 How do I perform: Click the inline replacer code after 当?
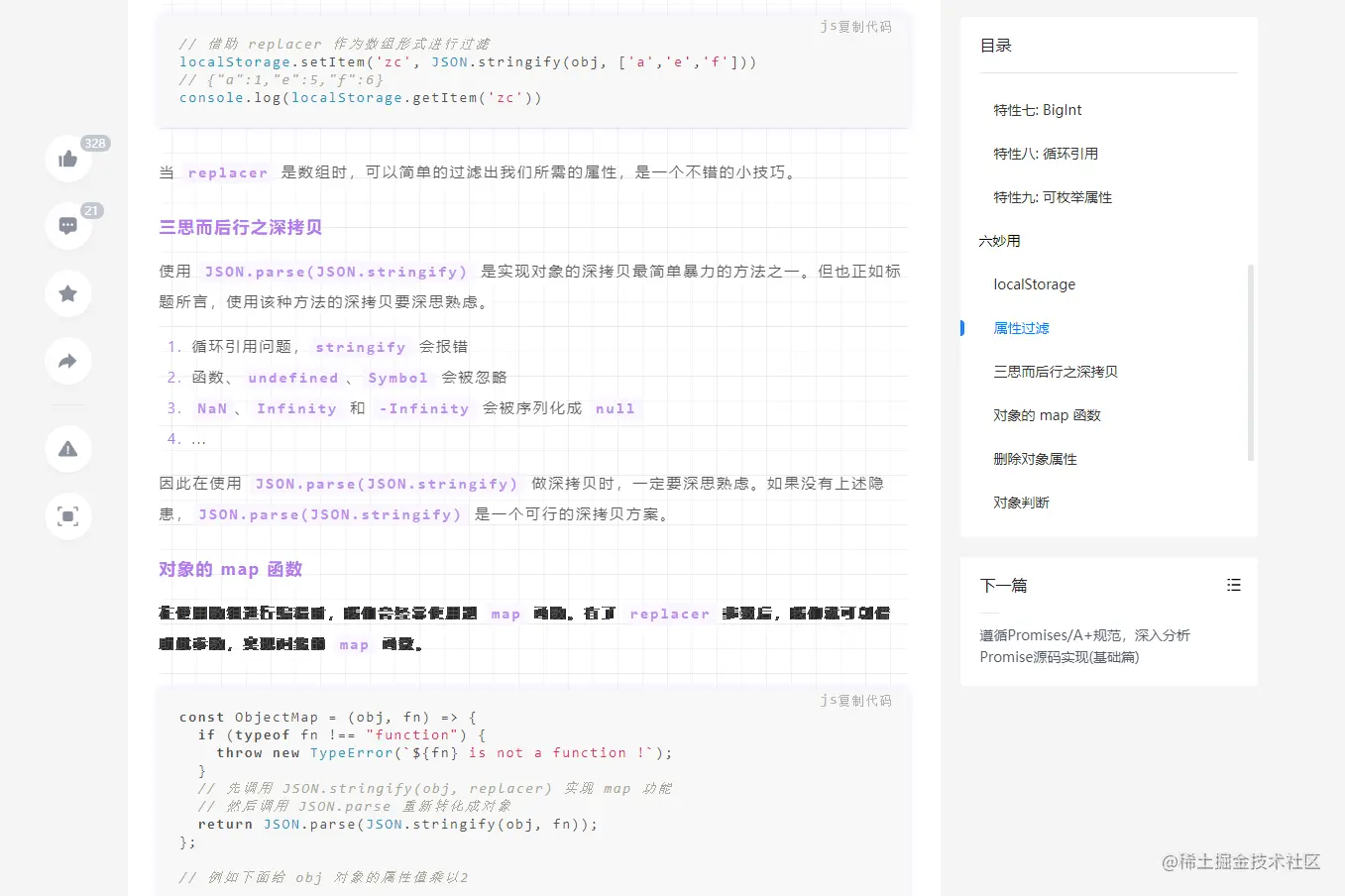pyautogui.click(x=228, y=172)
